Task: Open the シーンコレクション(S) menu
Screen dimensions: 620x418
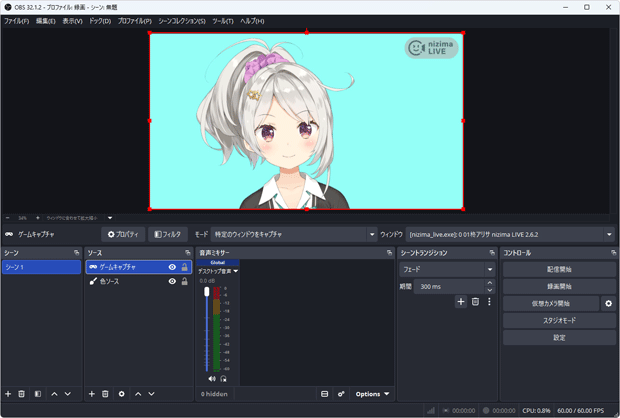Action: (x=182, y=21)
